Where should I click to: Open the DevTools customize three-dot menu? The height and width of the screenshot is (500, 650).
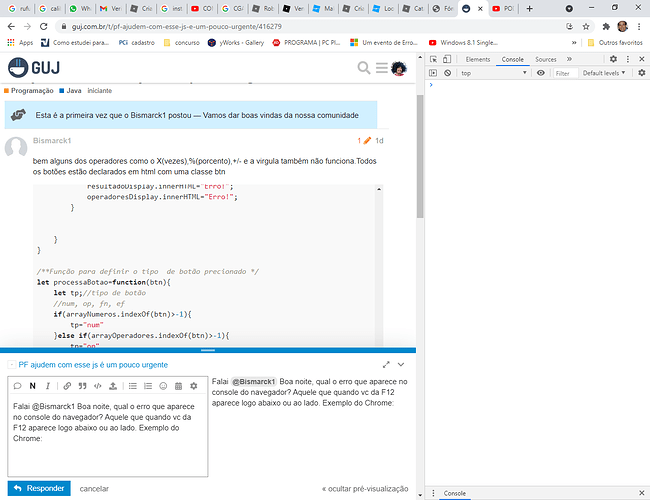[628, 59]
